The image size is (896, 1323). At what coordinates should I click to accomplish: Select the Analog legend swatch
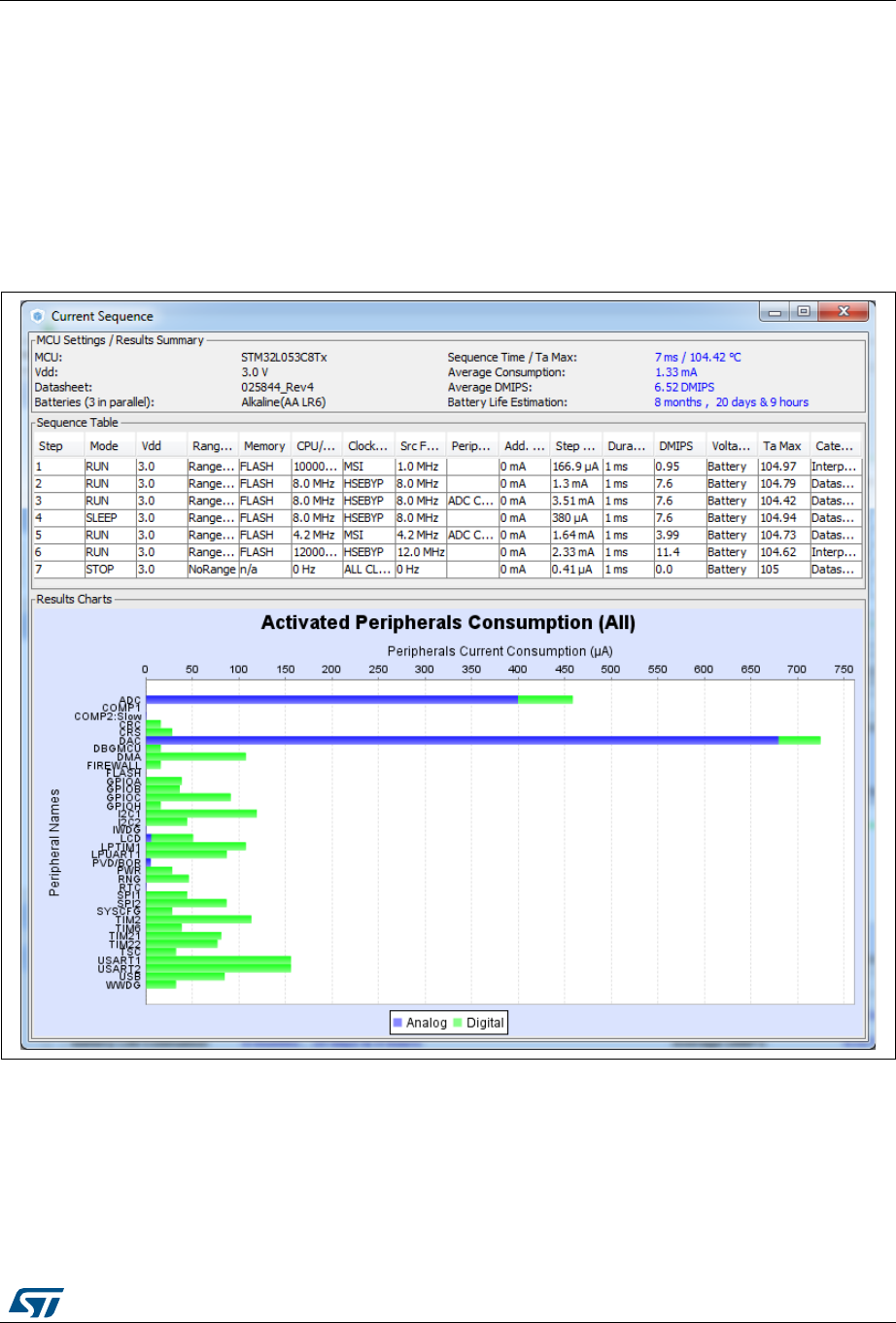[x=397, y=1023]
